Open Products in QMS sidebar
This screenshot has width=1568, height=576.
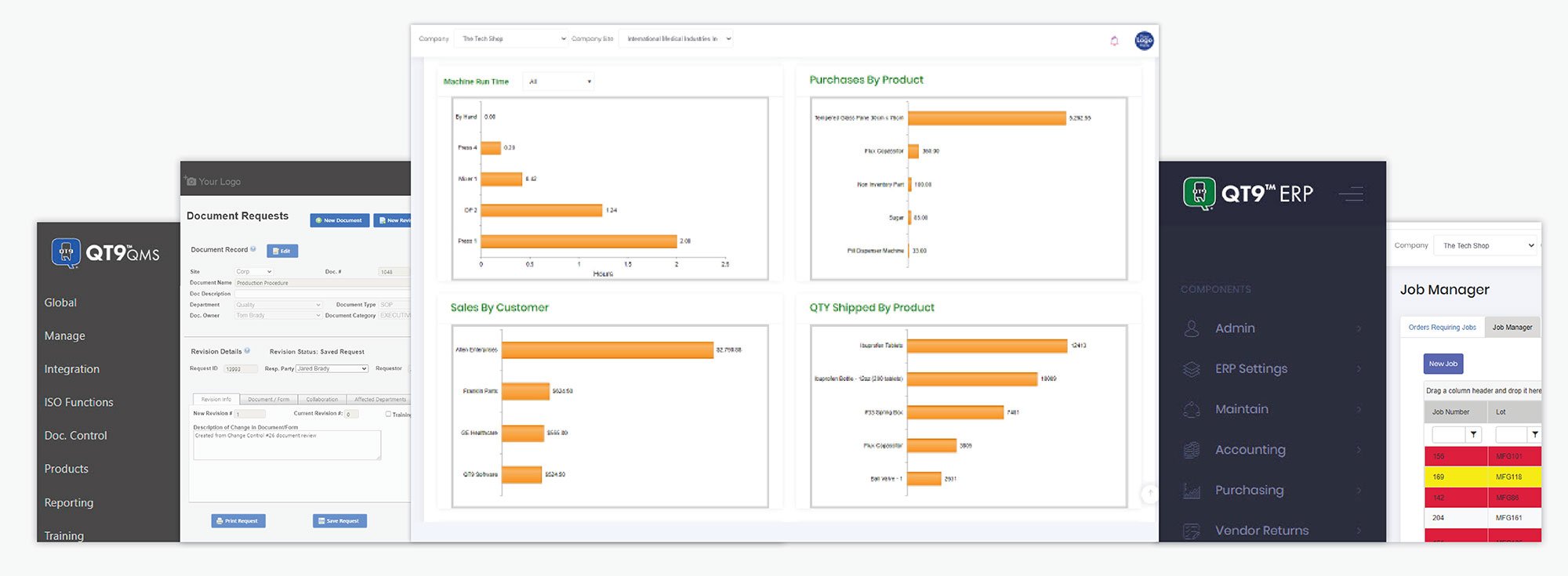click(x=66, y=469)
